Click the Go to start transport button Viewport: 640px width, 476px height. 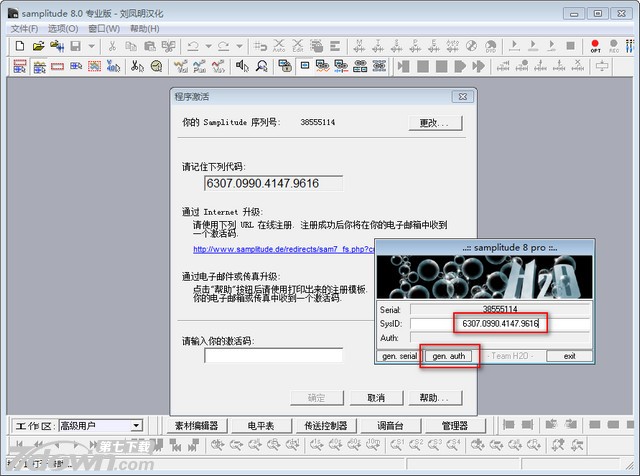(404, 66)
